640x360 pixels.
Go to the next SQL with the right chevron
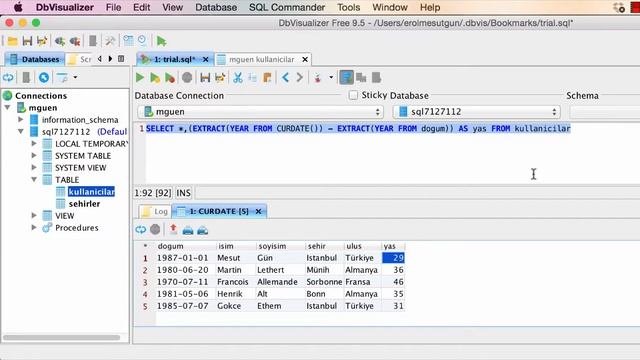pos(300,77)
